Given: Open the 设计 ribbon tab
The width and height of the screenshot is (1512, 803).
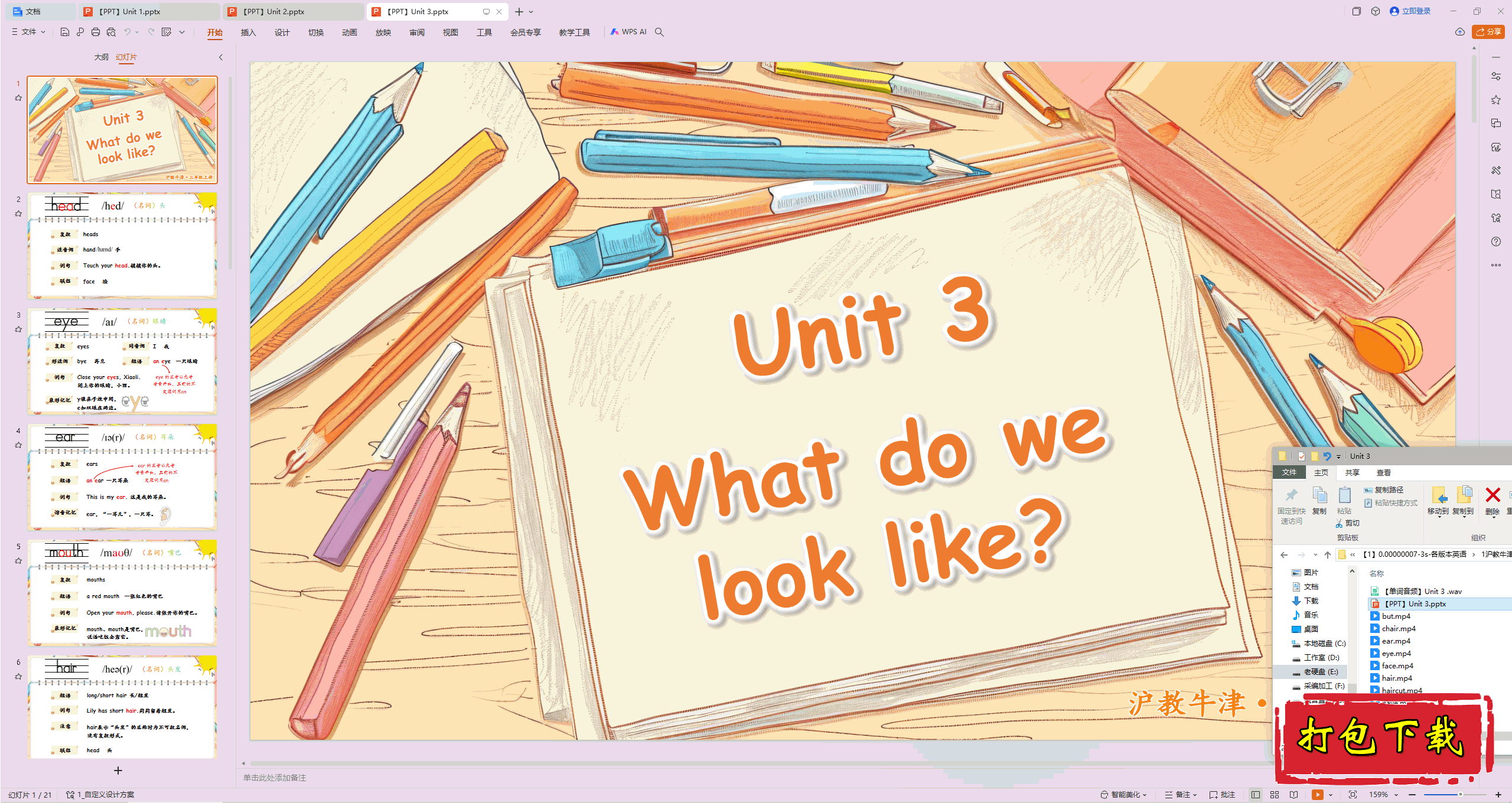Looking at the screenshot, I should (x=282, y=32).
